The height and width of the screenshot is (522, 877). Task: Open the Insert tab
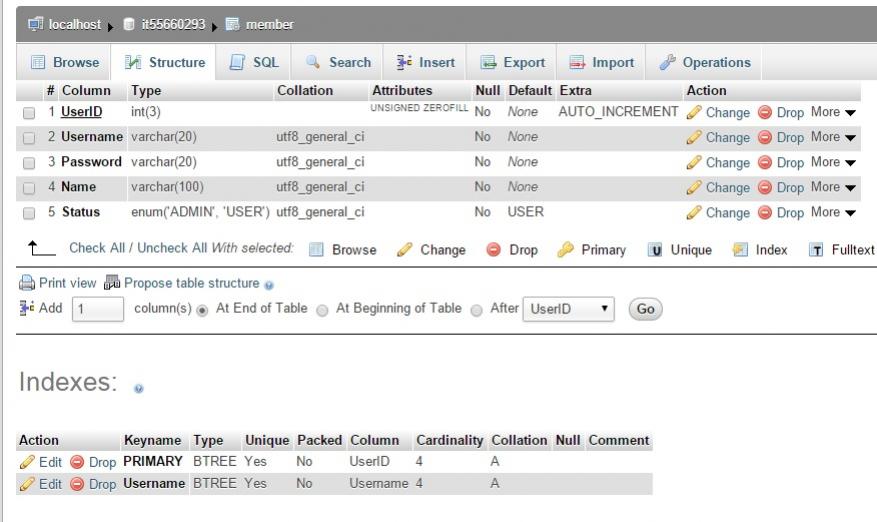point(426,62)
